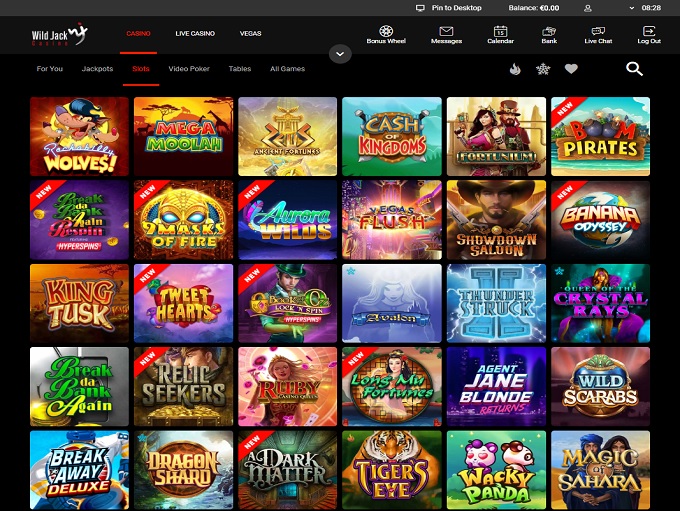Show favorite games via heart icon
Screen dimensions: 680x511
coord(571,69)
